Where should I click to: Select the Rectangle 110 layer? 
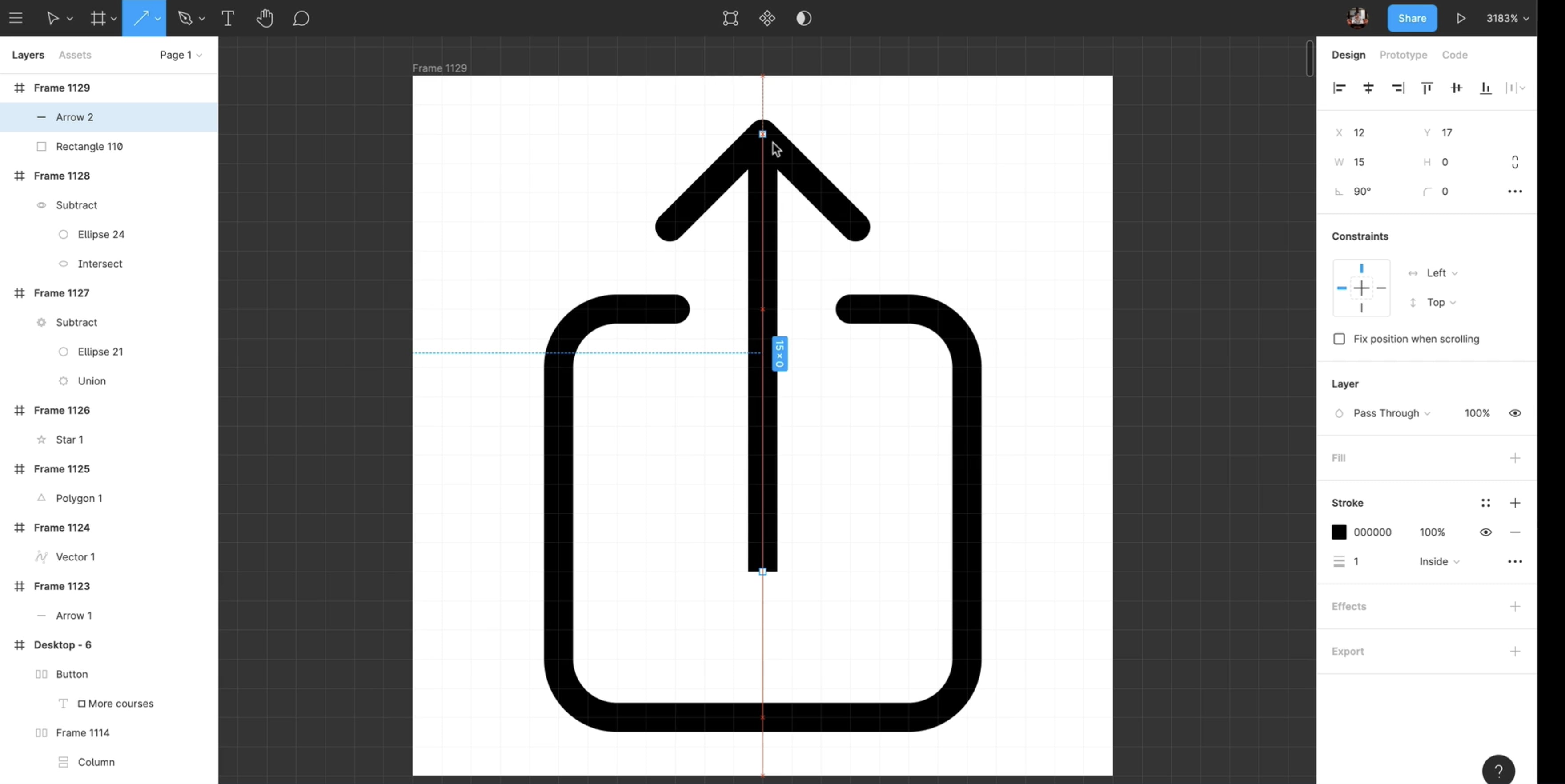coord(89,146)
